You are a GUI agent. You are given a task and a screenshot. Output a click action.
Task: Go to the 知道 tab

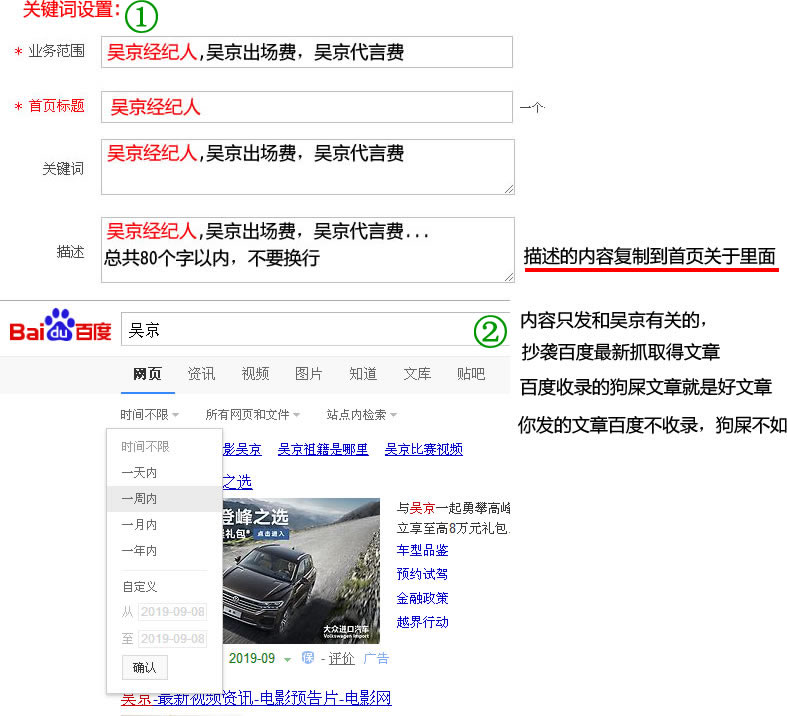tap(363, 374)
